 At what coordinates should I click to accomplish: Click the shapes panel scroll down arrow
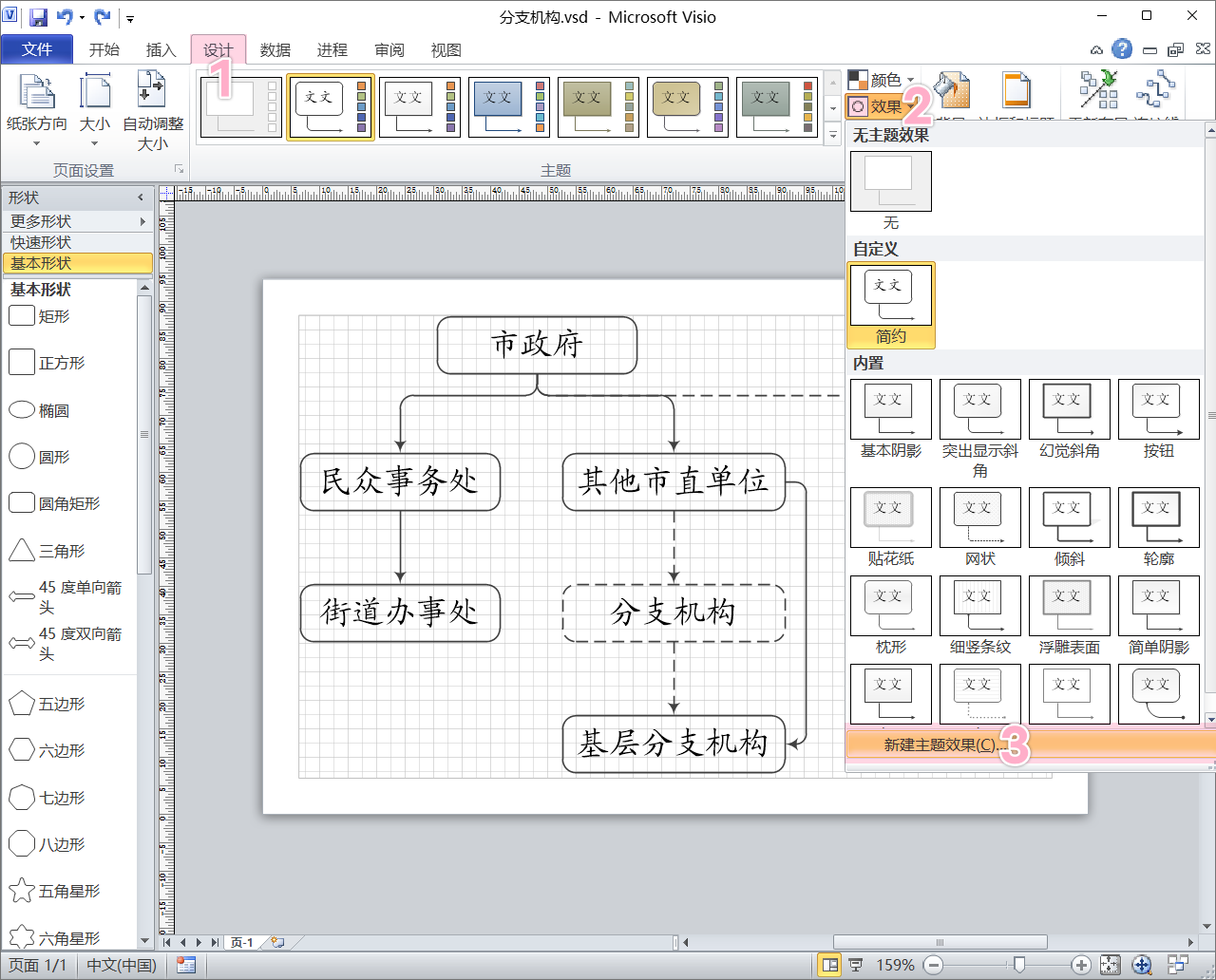144,939
